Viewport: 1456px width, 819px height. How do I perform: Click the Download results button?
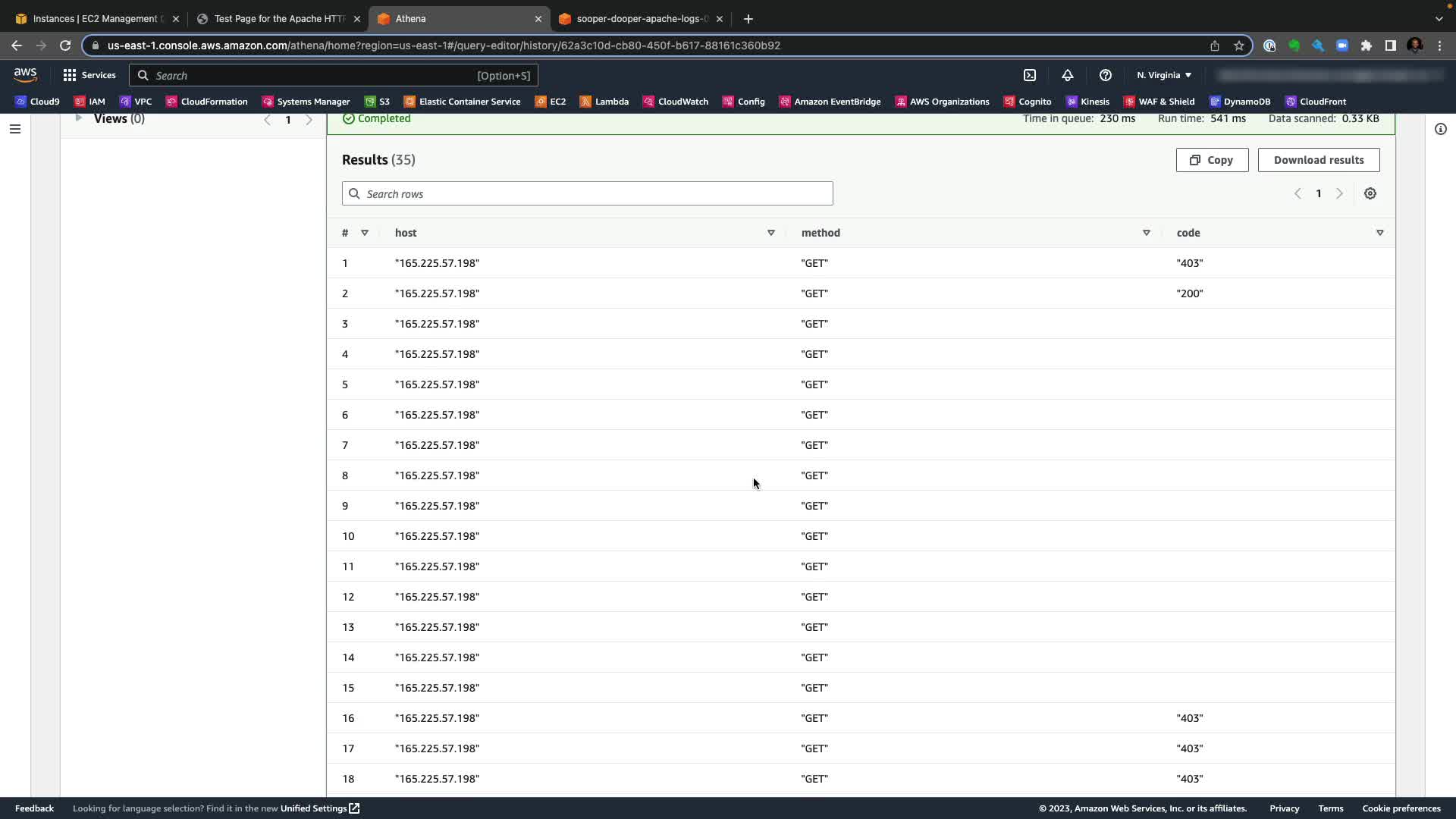tap(1318, 160)
